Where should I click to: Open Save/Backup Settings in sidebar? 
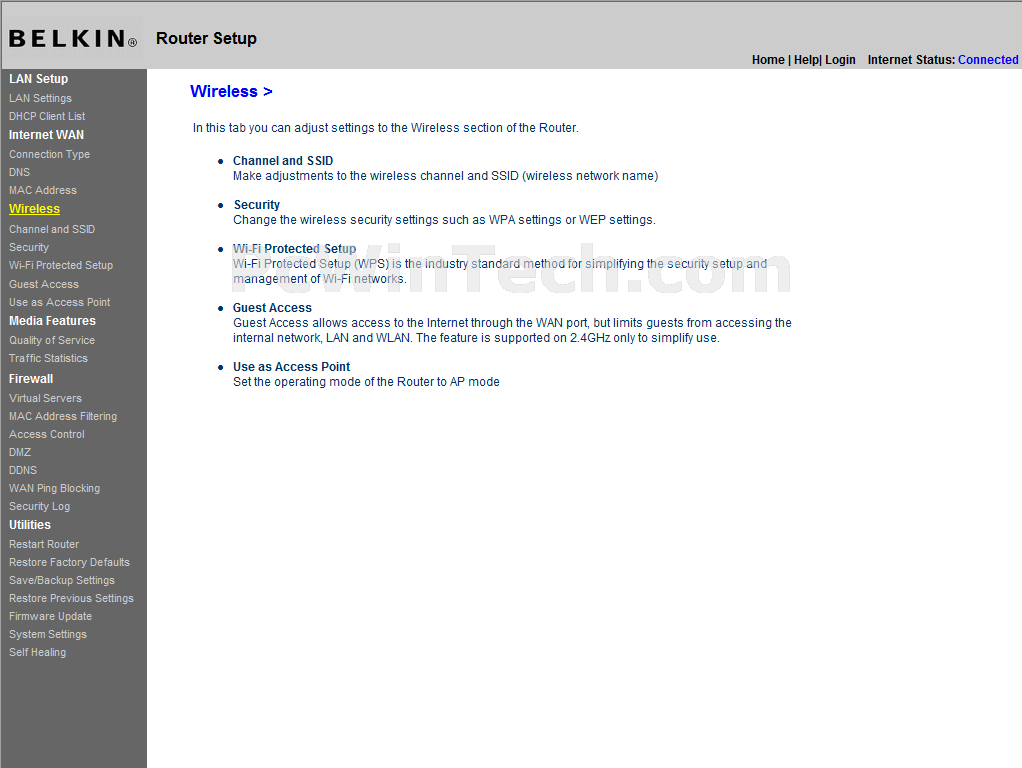click(x=62, y=580)
